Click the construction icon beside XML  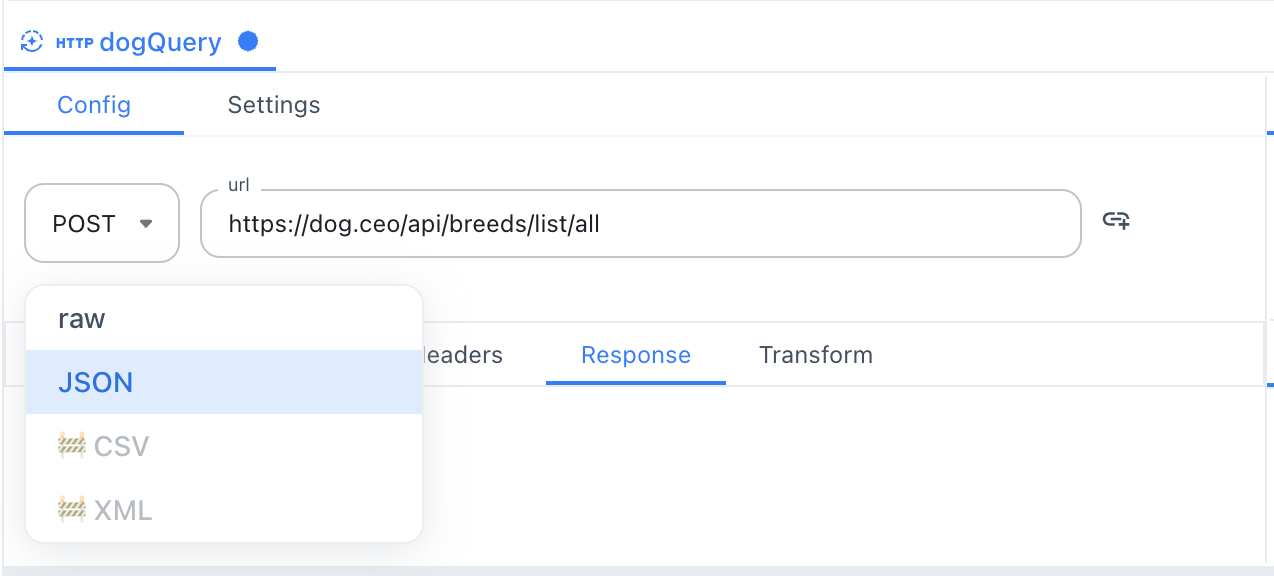[72, 509]
